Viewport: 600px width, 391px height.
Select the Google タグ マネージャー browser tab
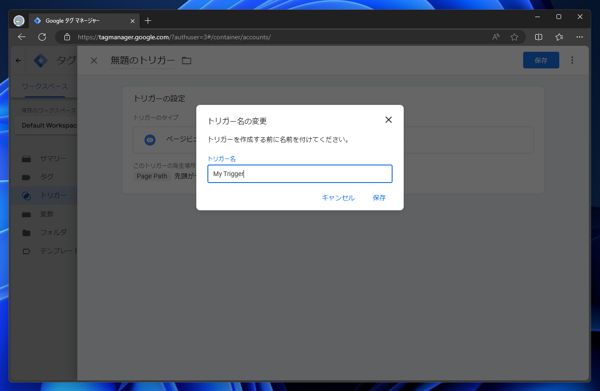[84, 21]
